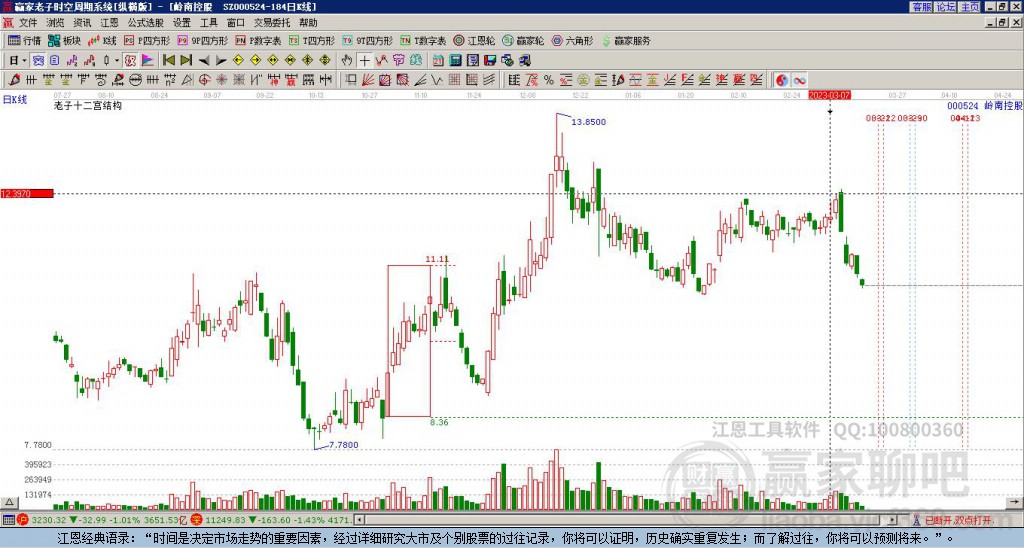Expand the 日 period dropdown
This screenshot has height=548, width=1024.
click(18, 60)
